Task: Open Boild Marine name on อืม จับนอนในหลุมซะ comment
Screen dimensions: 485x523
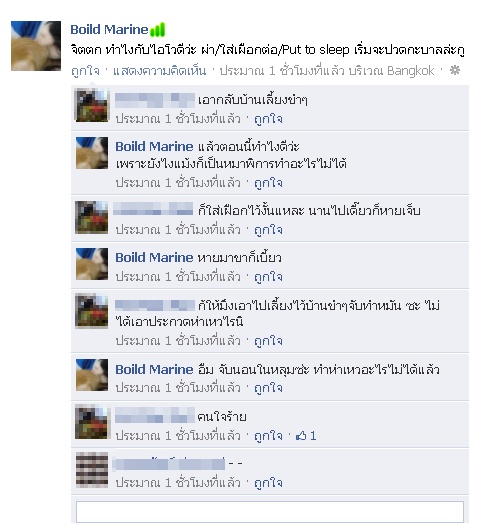Action: (x=154, y=370)
